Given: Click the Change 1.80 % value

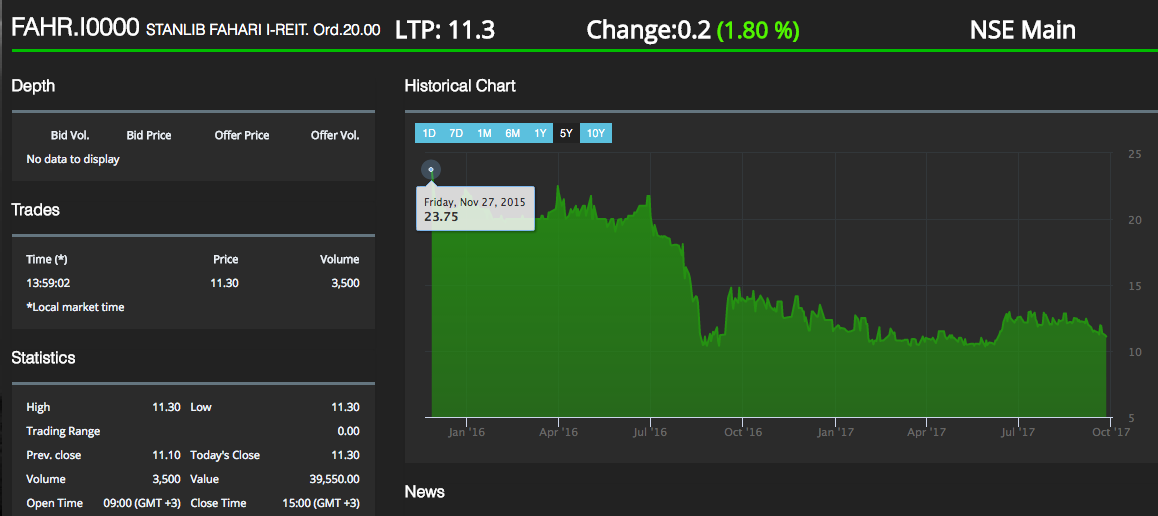Looking at the screenshot, I should (758, 30).
